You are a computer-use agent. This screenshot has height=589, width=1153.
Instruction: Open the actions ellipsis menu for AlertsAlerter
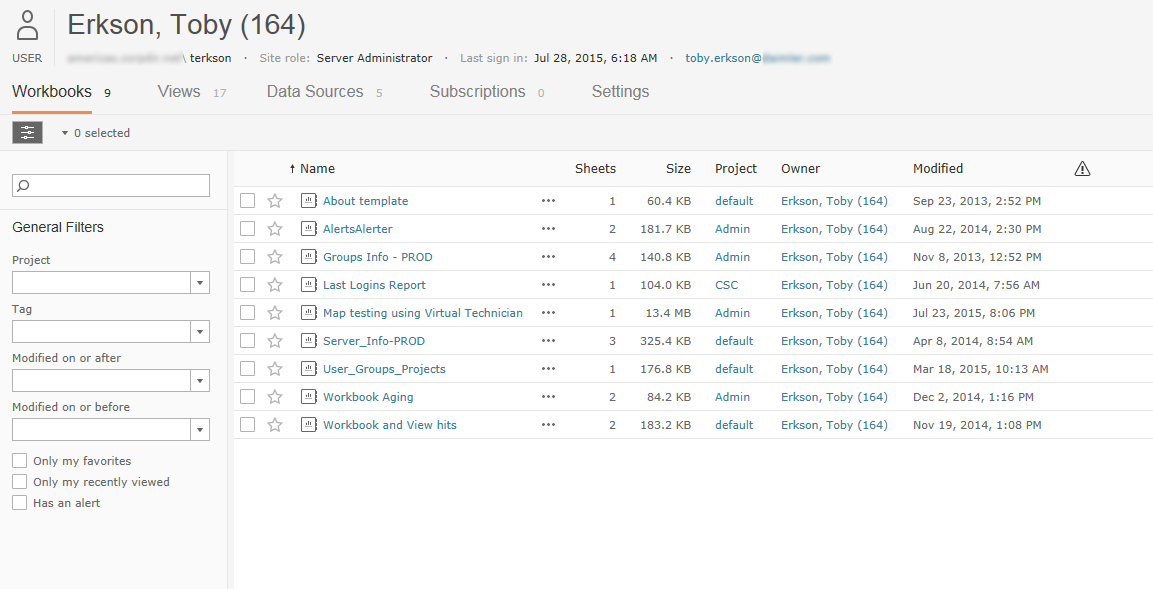coord(548,228)
